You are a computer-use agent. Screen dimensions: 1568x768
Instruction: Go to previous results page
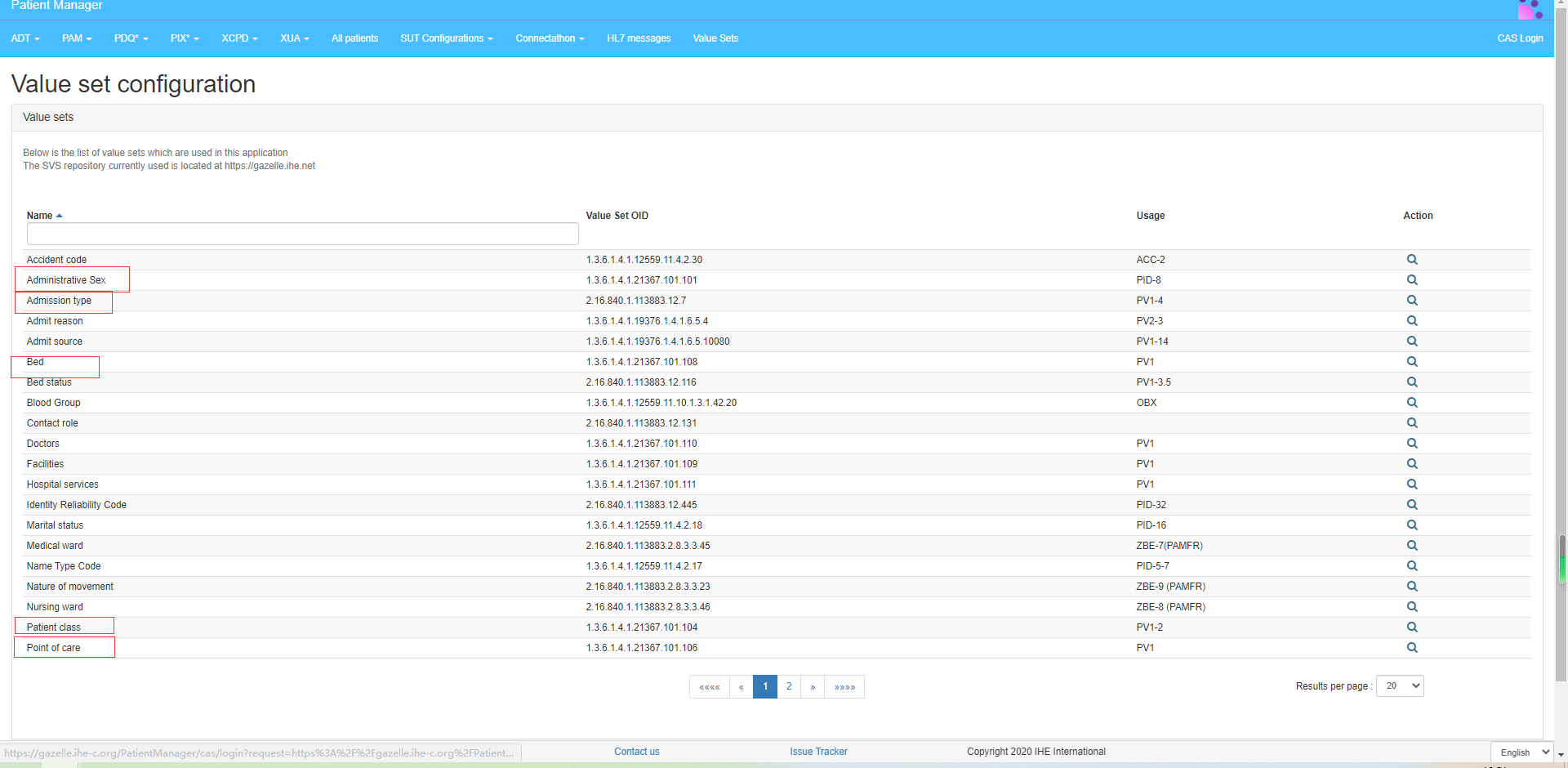pyautogui.click(x=742, y=686)
